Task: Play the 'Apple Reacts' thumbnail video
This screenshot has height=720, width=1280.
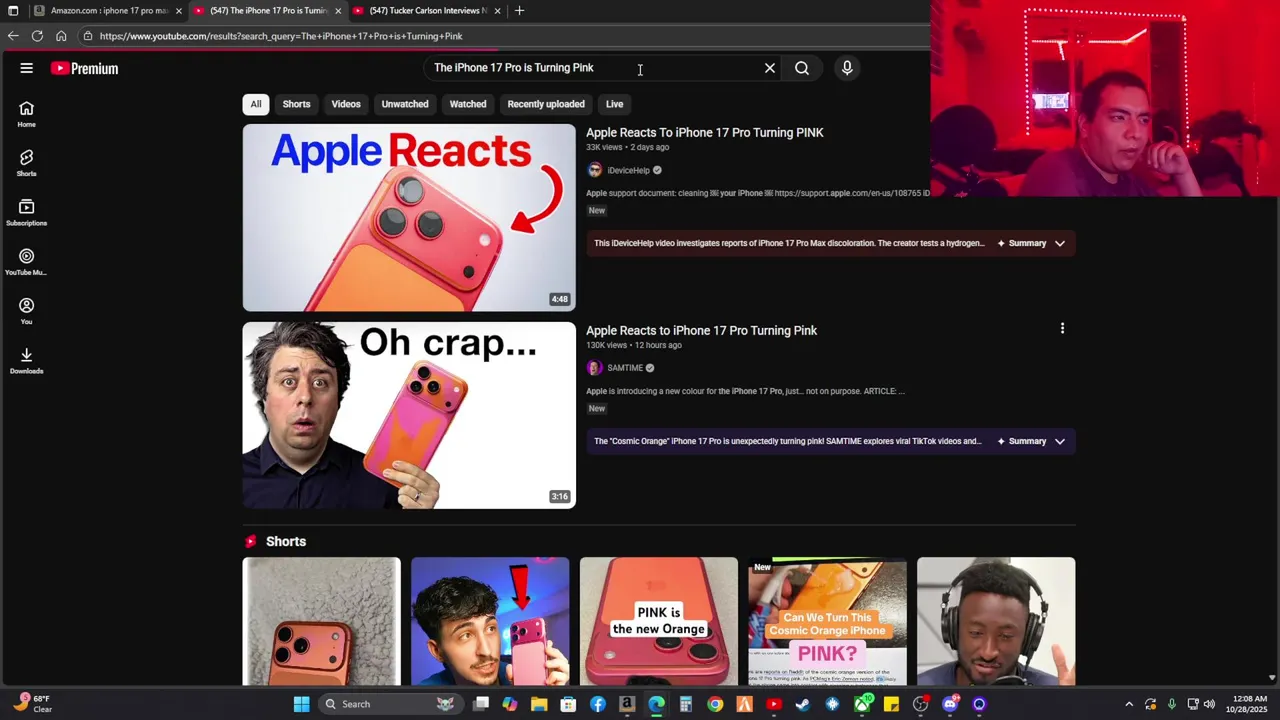Action: click(409, 217)
